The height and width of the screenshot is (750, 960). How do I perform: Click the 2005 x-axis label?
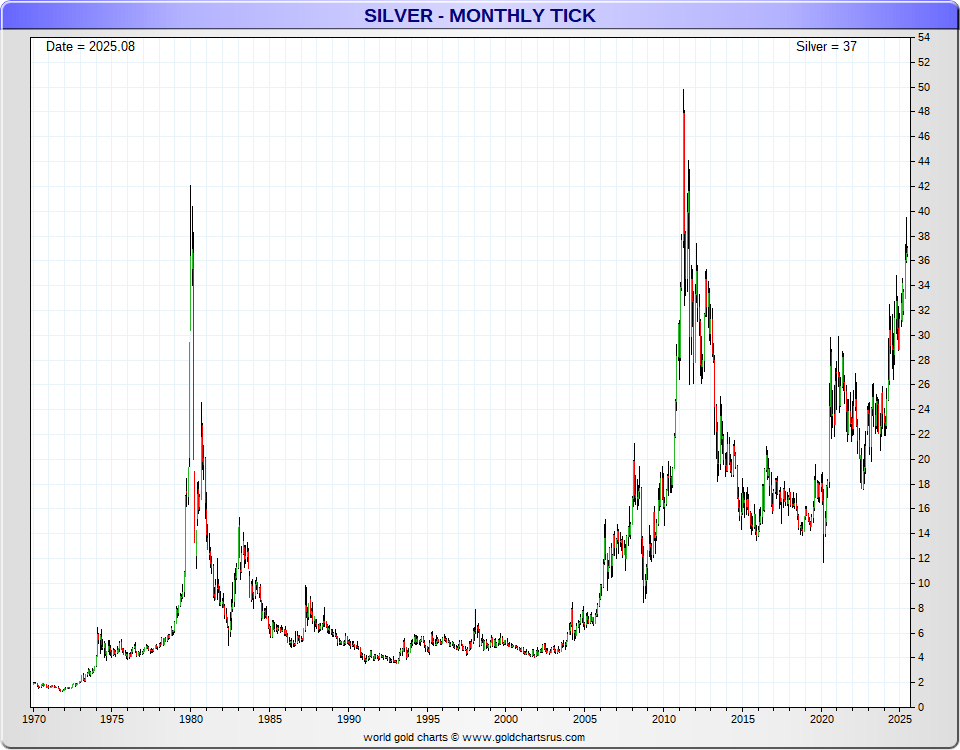pyautogui.click(x=585, y=719)
